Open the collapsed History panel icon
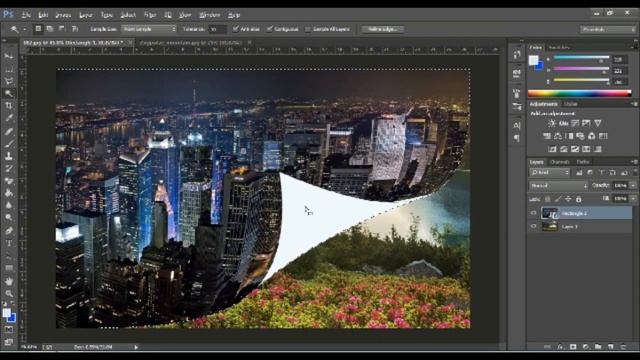The width and height of the screenshot is (640, 360). coord(517,54)
